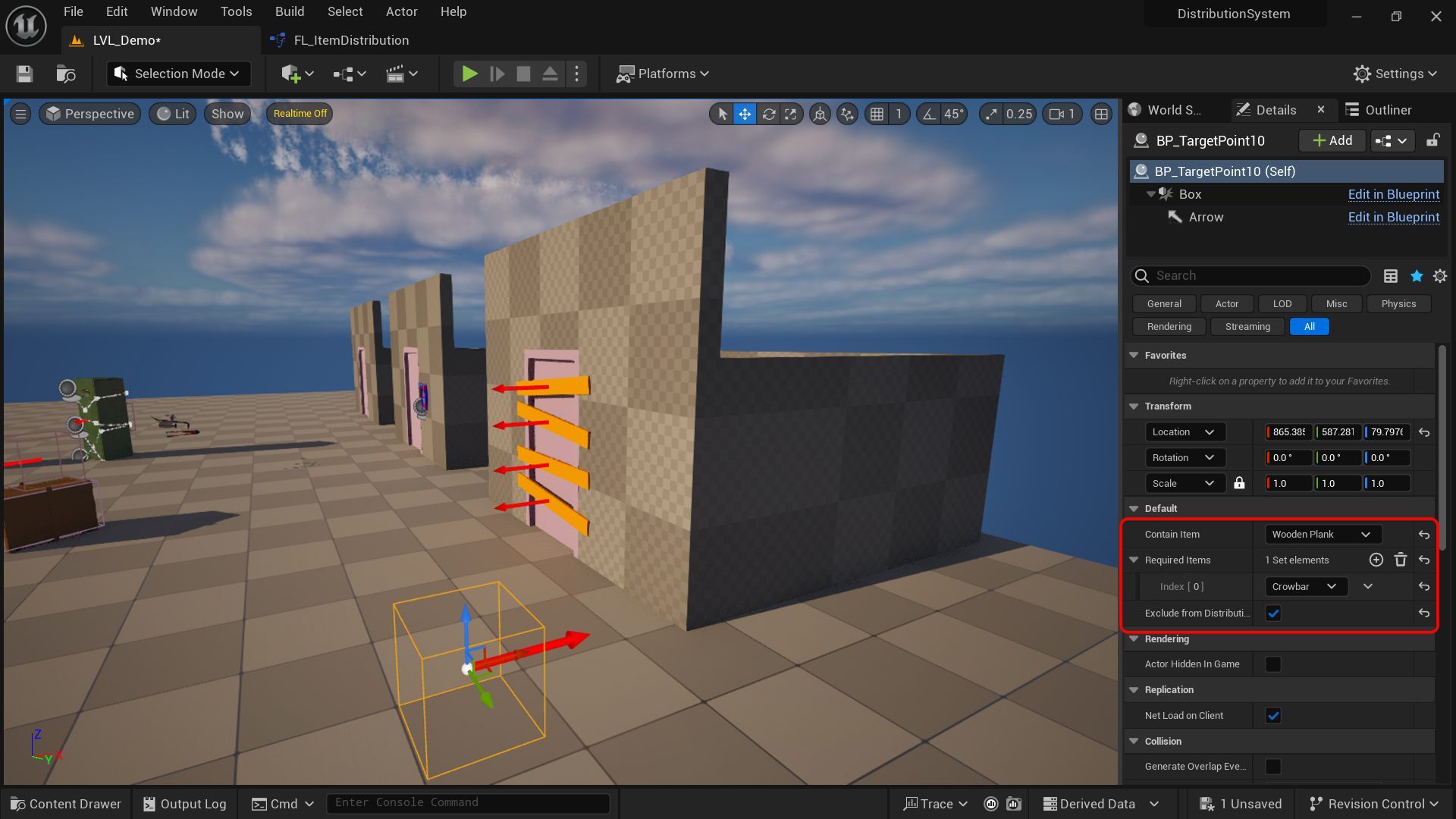Open Perspective view mode dropdown

(90, 114)
